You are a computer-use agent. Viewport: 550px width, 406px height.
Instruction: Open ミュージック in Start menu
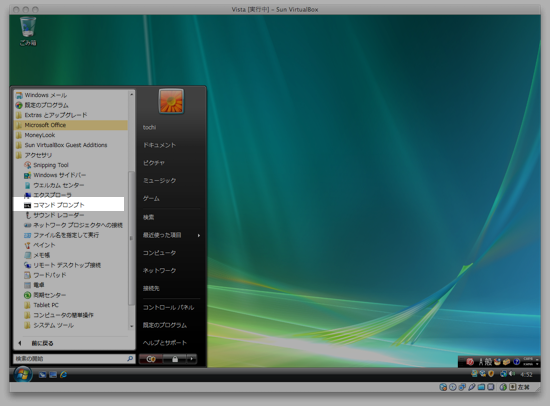point(160,180)
